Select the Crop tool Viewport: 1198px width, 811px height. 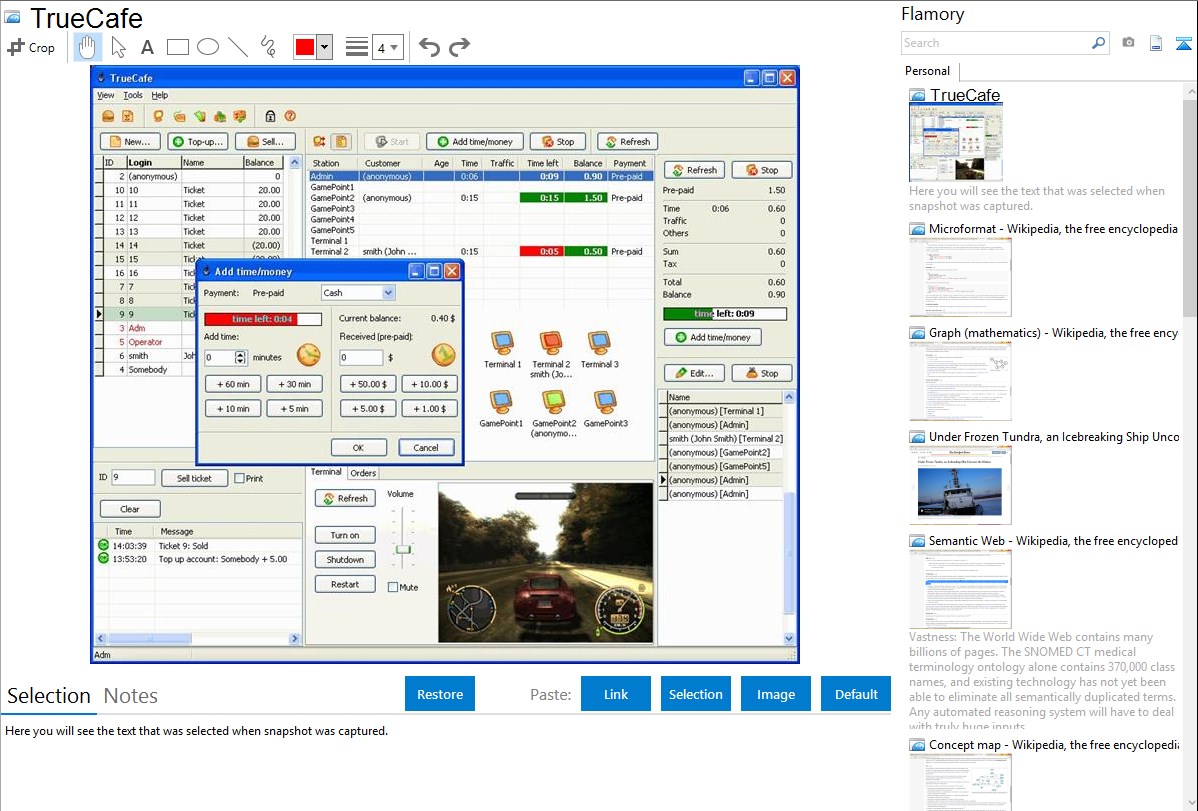31,47
